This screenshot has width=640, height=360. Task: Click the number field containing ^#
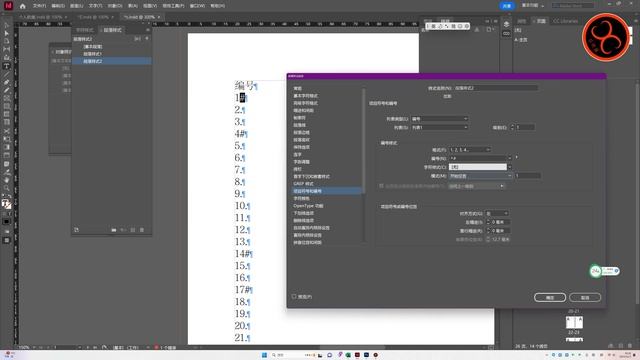coord(478,158)
